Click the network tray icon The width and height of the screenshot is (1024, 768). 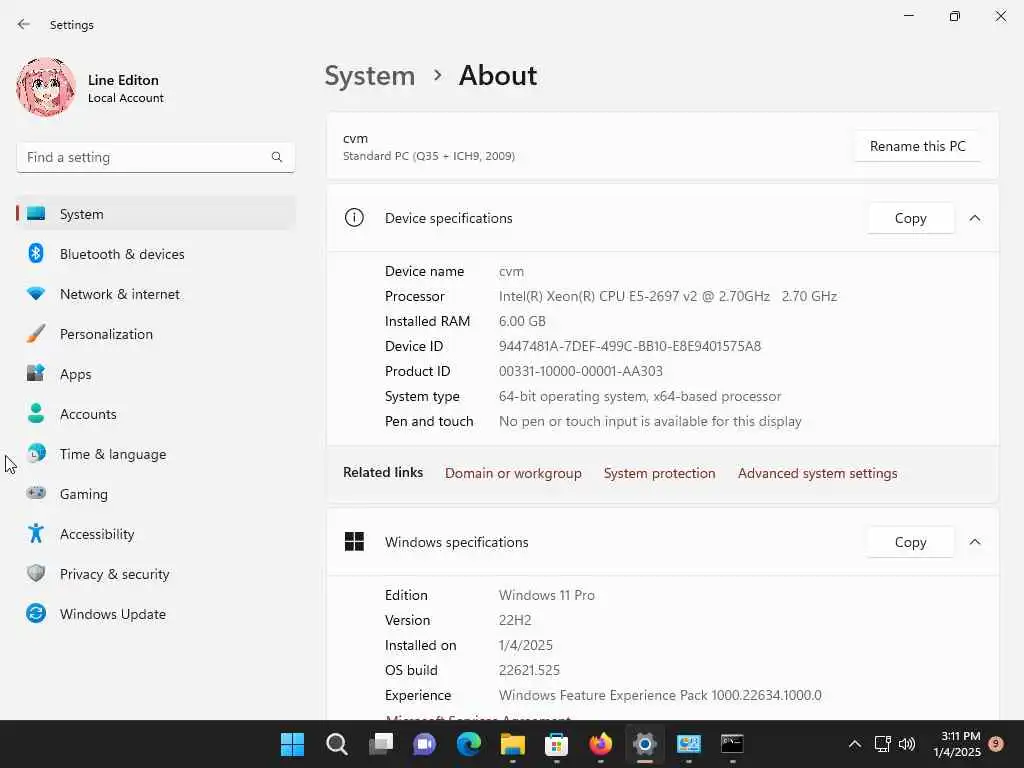click(x=882, y=744)
